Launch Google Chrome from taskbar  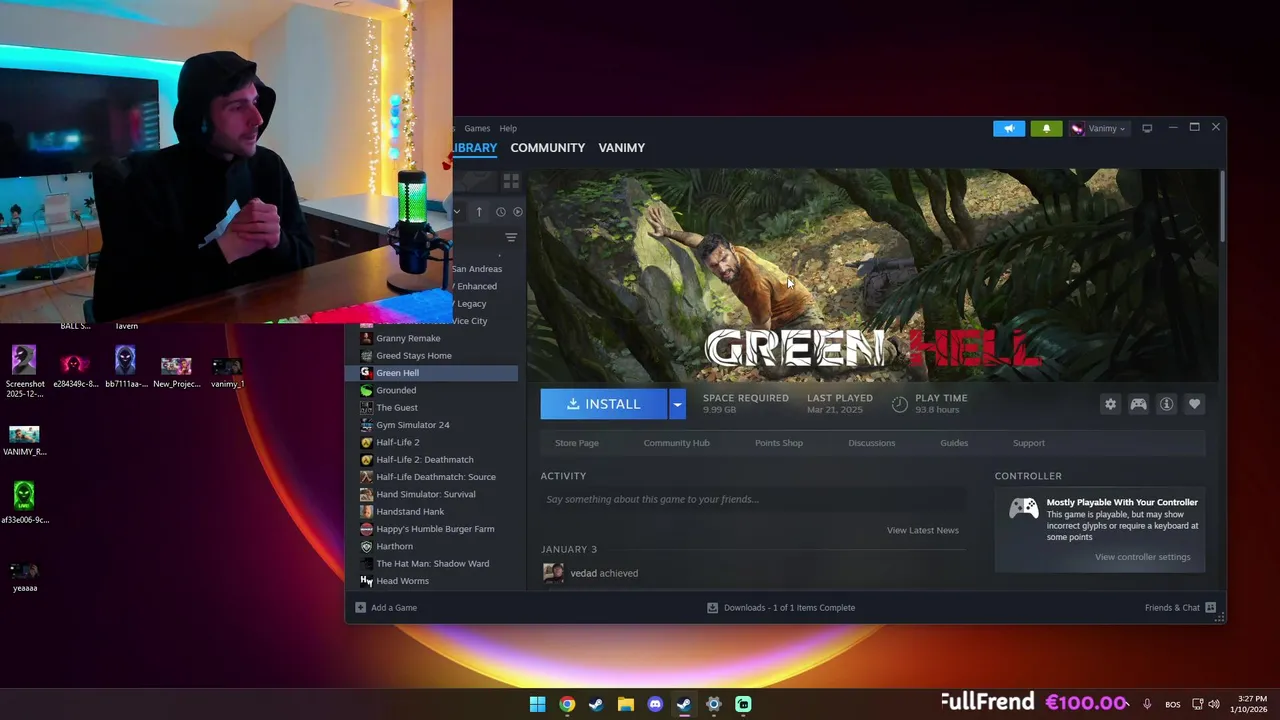tap(567, 704)
